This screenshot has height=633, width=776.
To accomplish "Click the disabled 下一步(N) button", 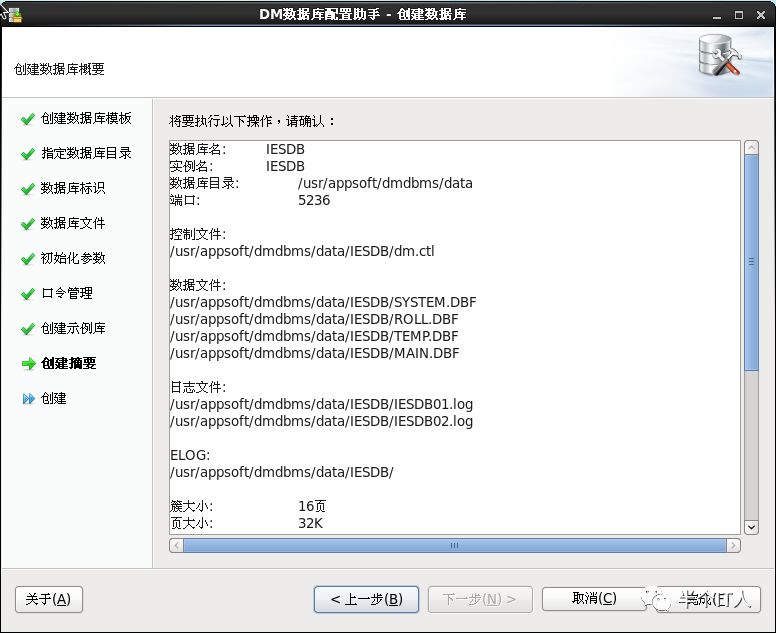I will [480, 599].
